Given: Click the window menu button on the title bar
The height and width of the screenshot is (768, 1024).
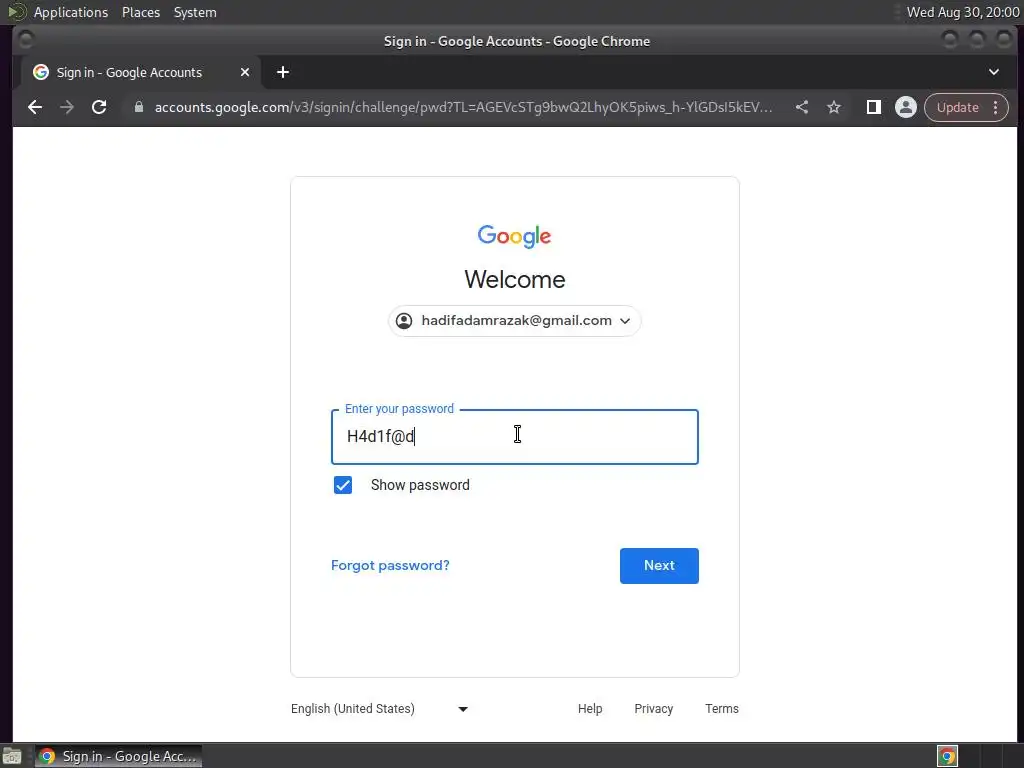Looking at the screenshot, I should (x=25, y=40).
